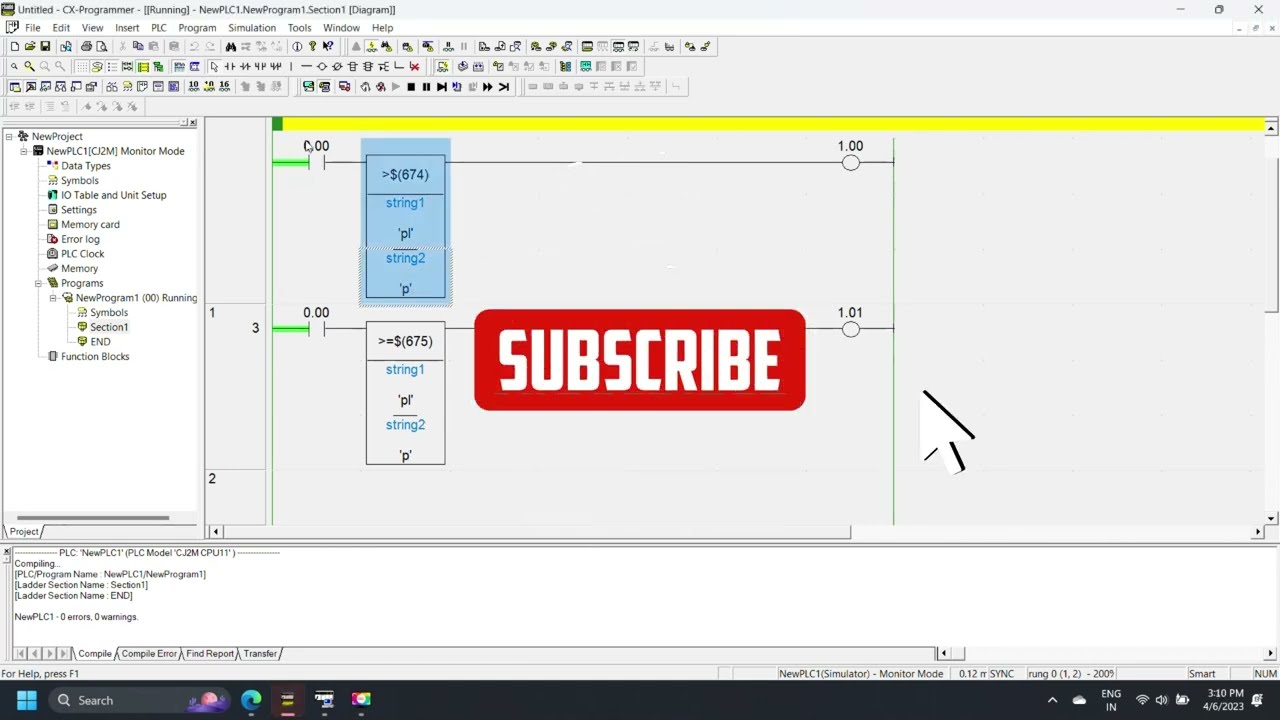This screenshot has width=1280, height=720.
Task: Select Memory card tree item
Action: coord(90,224)
